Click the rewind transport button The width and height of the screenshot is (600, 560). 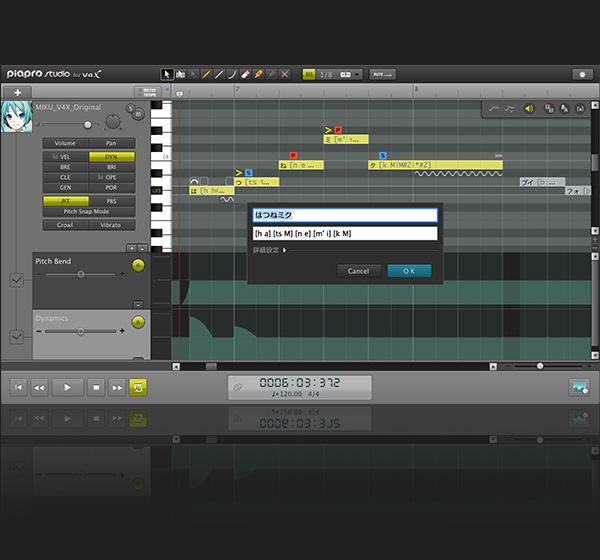39,387
